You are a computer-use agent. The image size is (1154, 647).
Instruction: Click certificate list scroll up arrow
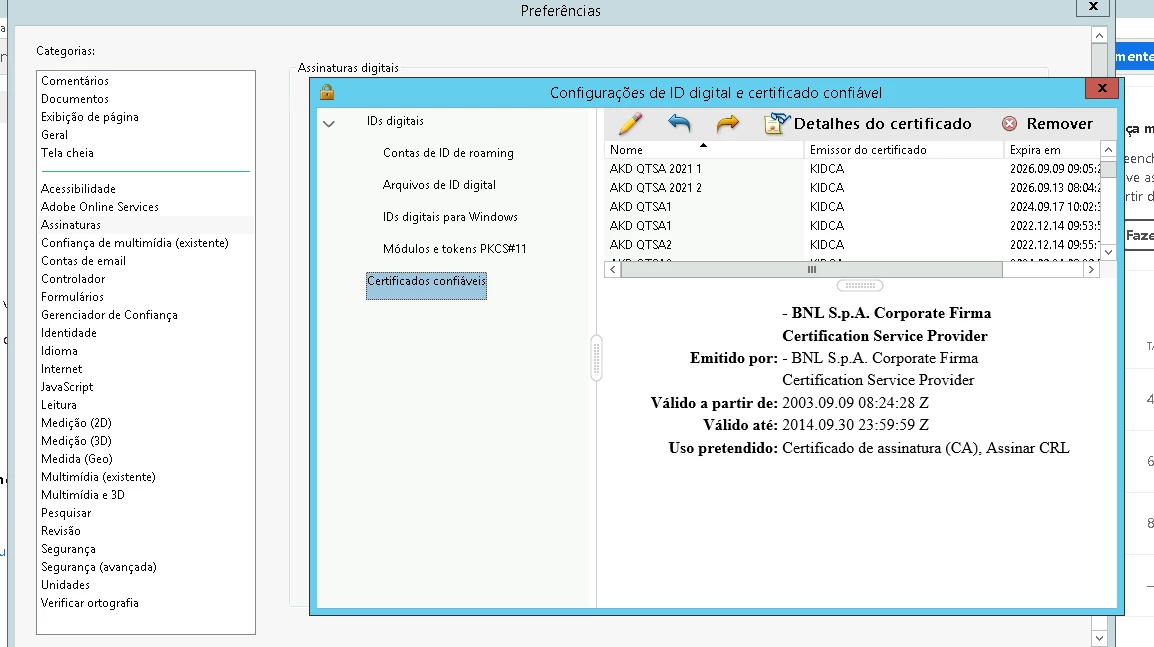pyautogui.click(x=1108, y=149)
